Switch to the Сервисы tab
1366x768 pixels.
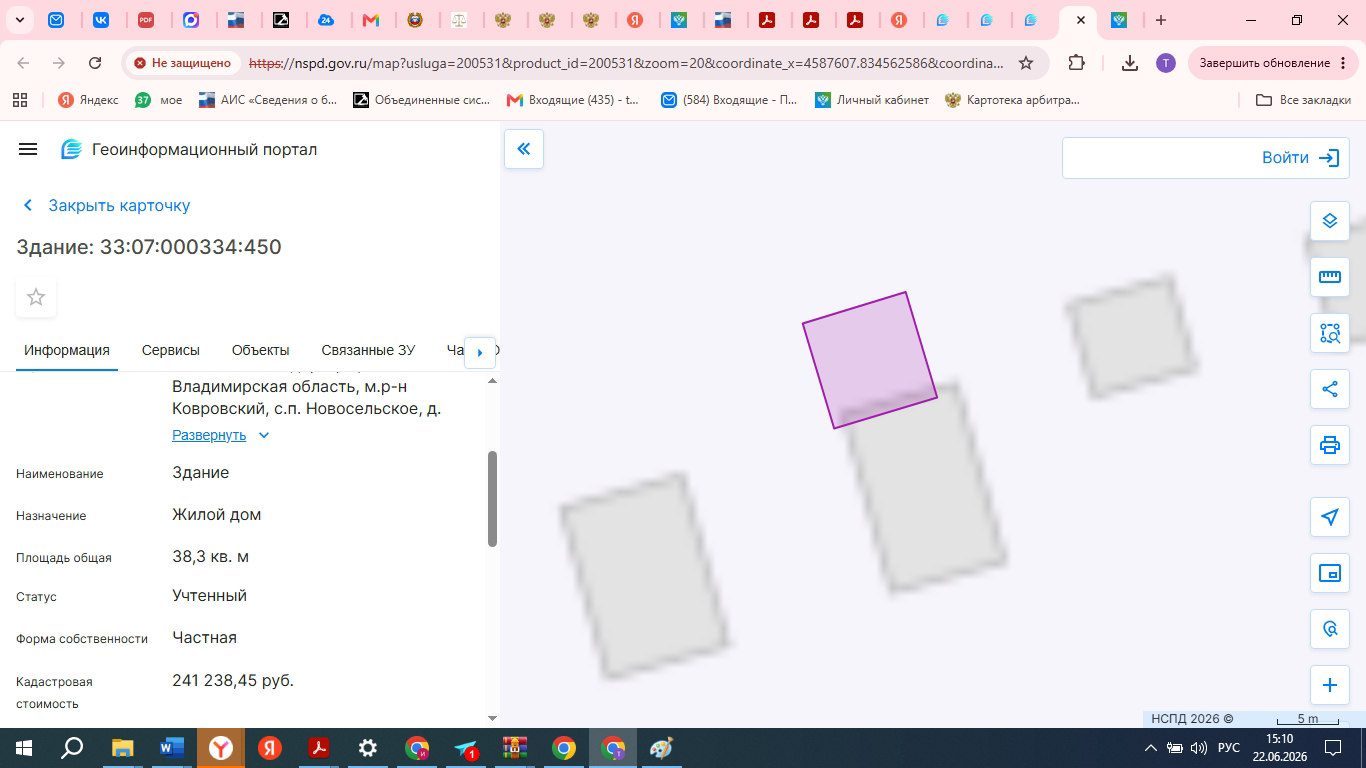pos(171,350)
